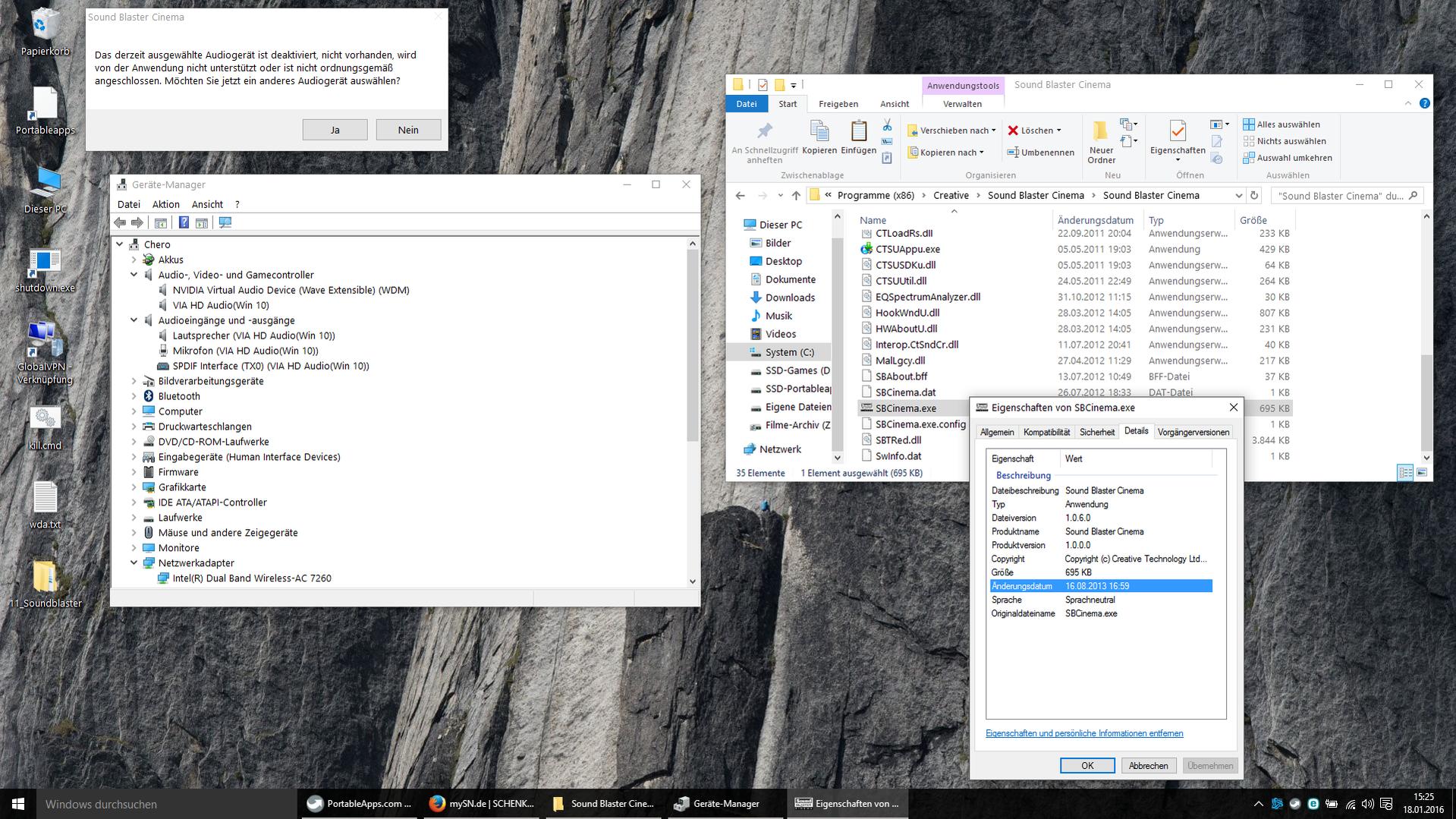1456x819 pixels.
Task: Switch to the Verwalten ribbon tab
Action: pyautogui.click(x=962, y=104)
